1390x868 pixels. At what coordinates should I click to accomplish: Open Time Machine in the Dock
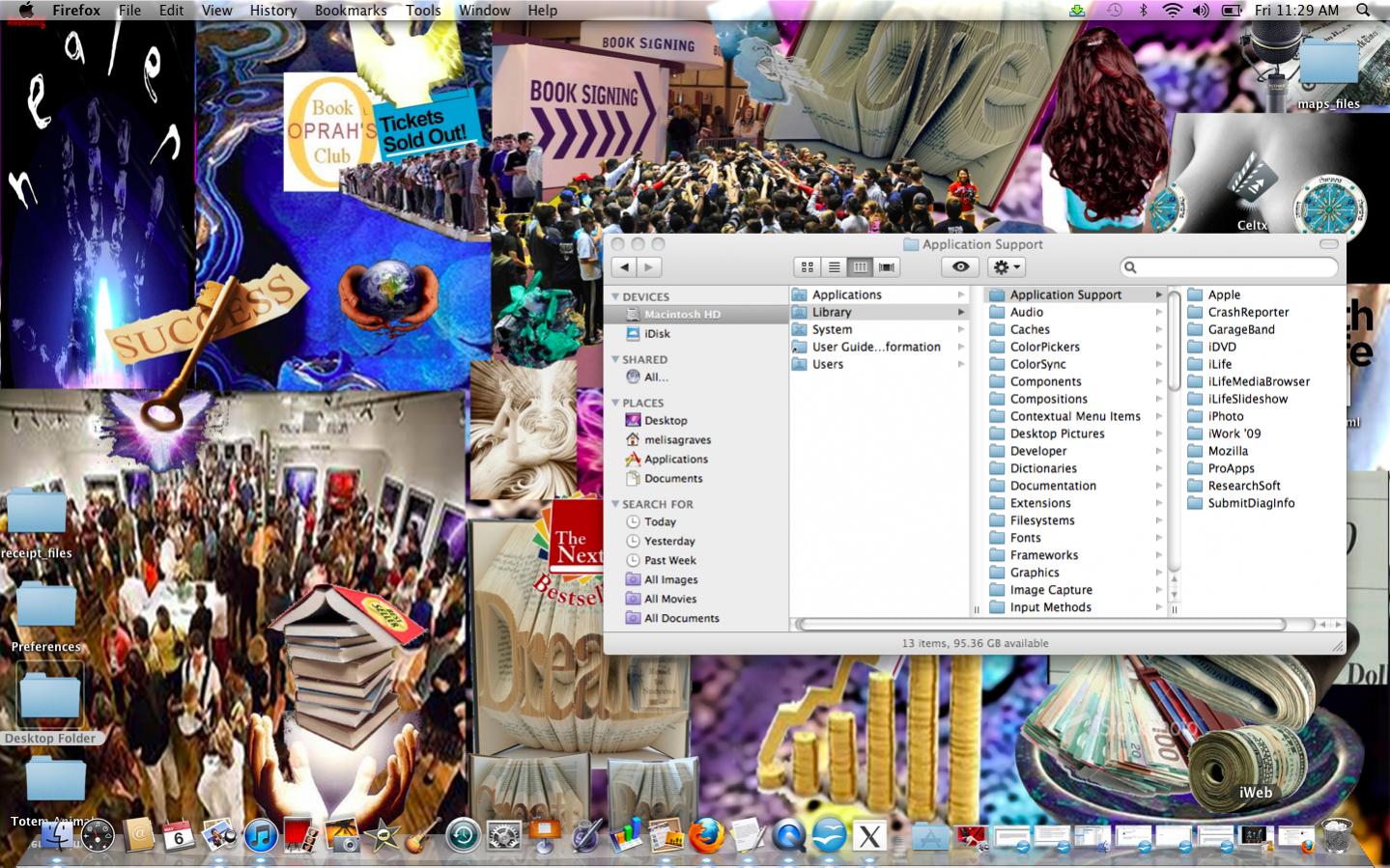pos(463,836)
